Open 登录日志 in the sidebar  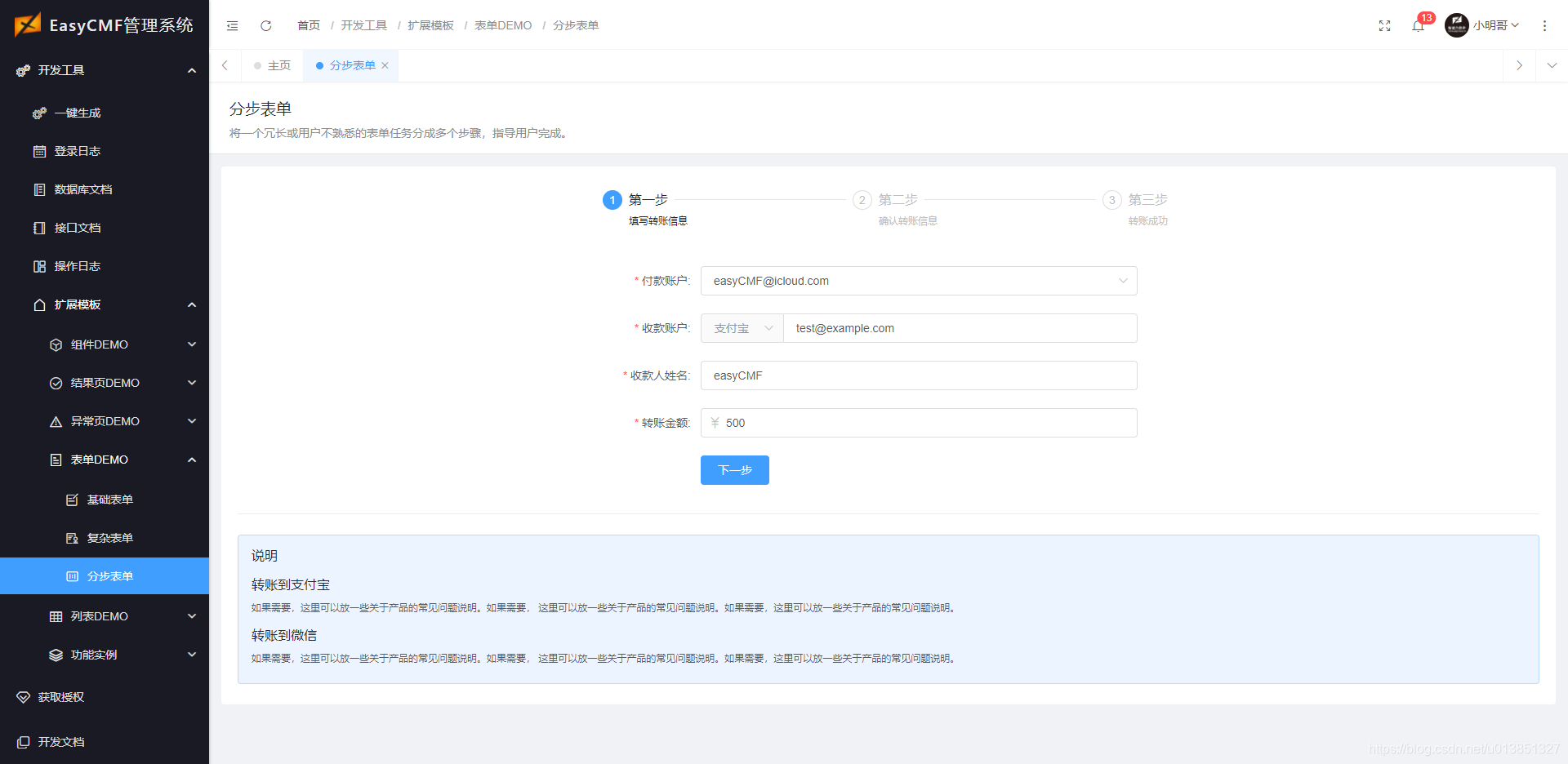[105, 151]
